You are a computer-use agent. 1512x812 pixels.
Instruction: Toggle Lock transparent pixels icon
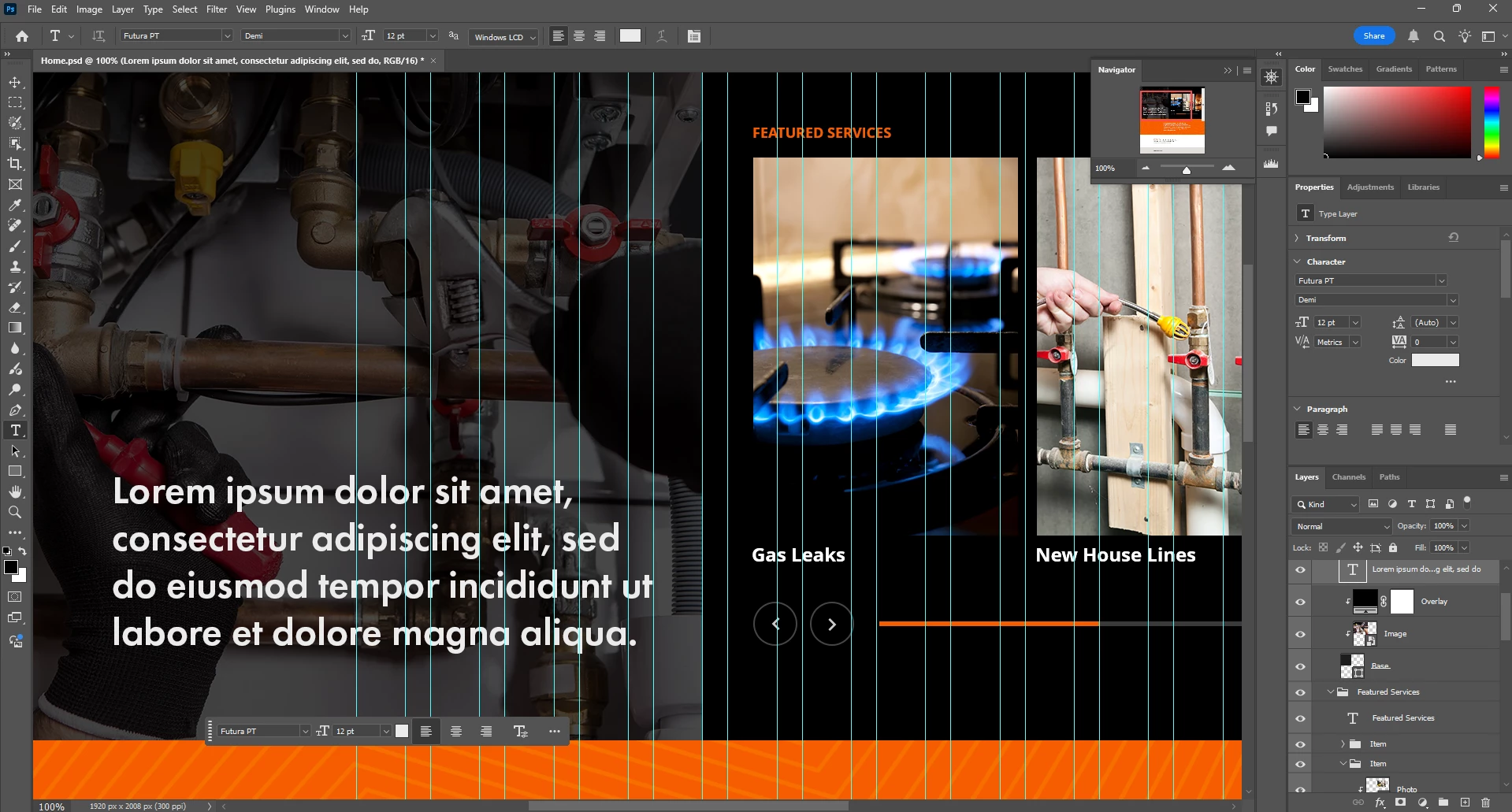1323,547
